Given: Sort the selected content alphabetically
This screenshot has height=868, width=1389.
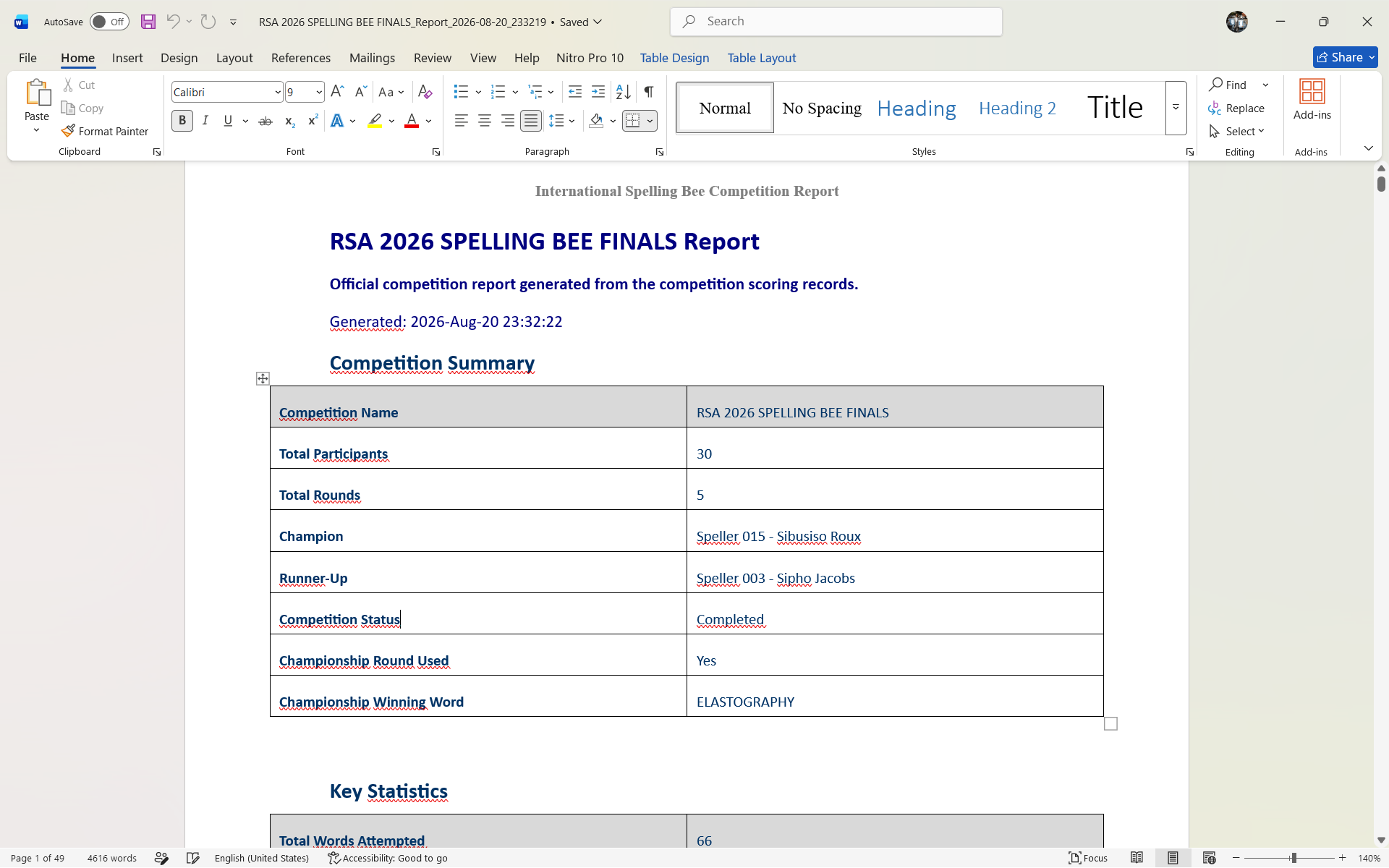Looking at the screenshot, I should pyautogui.click(x=623, y=92).
